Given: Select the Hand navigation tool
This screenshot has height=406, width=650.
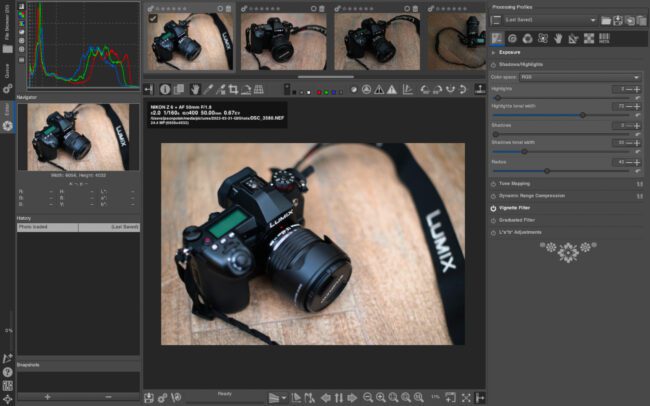Looking at the screenshot, I should click(x=195, y=89).
